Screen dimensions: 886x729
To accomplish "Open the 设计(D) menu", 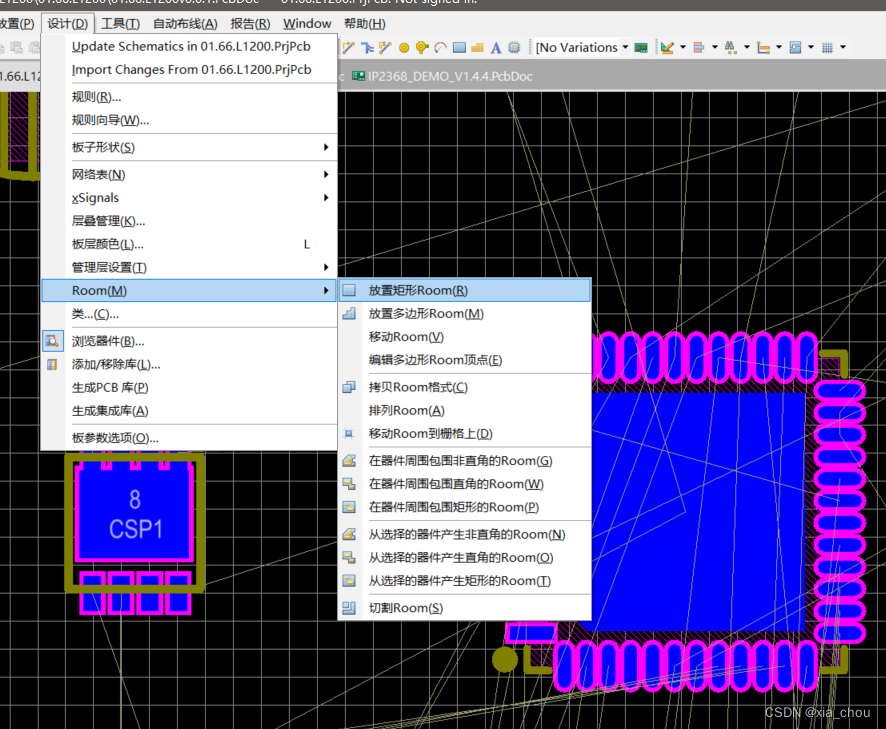I will coord(68,24).
